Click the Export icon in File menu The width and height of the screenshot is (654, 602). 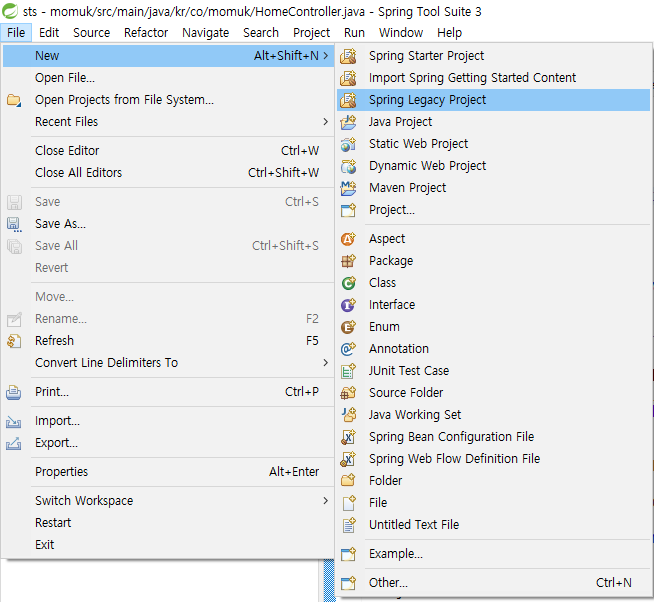tap(14, 443)
